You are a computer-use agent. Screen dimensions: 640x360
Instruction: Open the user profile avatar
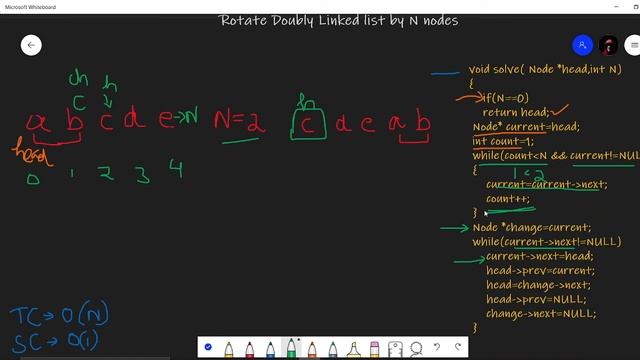pos(609,45)
